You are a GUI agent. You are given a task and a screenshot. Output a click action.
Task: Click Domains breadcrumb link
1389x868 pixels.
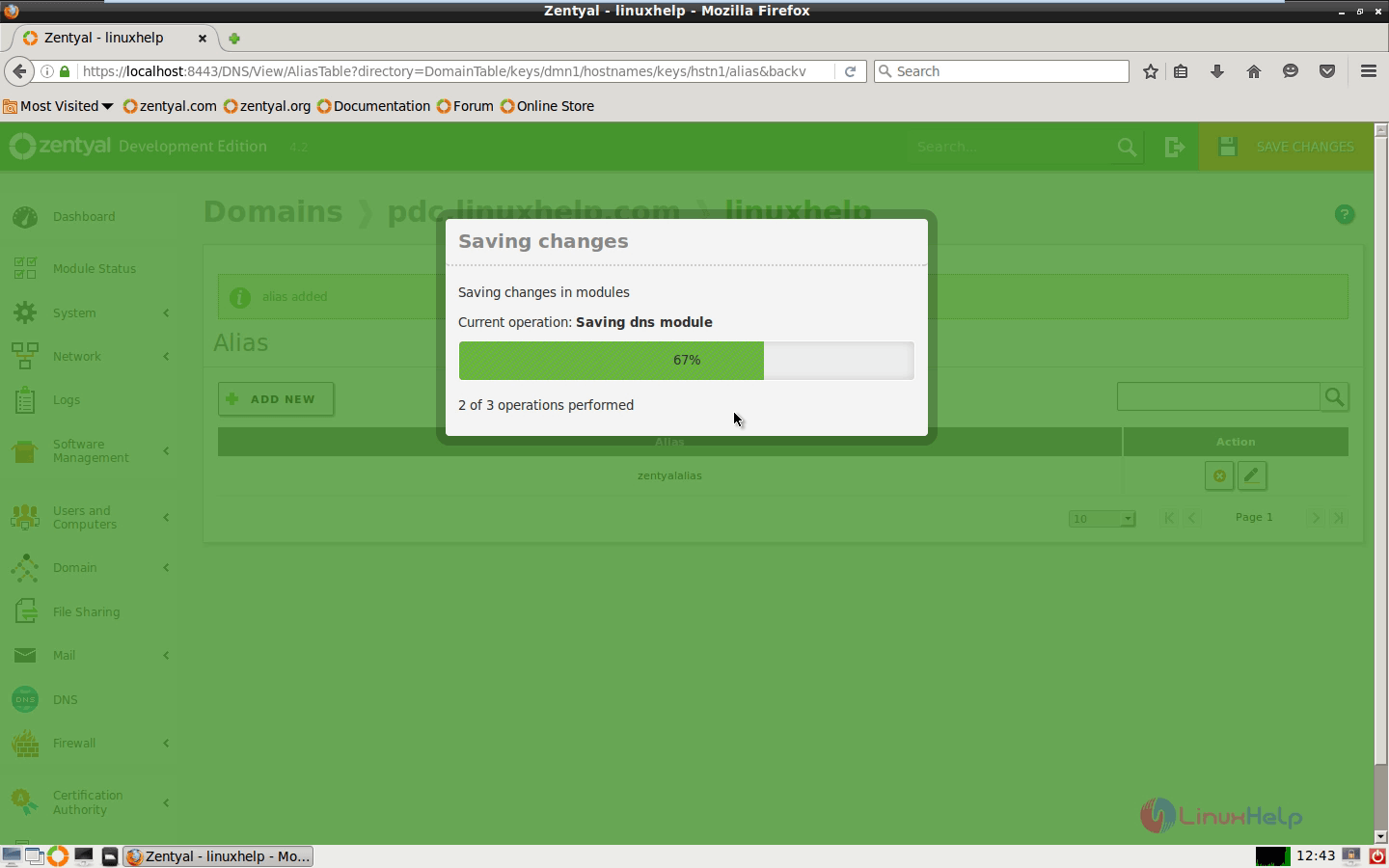[x=273, y=211]
